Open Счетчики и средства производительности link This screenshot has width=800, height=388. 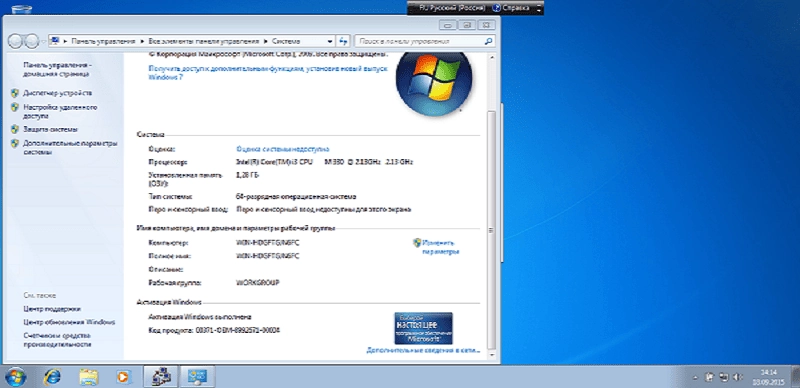(57, 340)
